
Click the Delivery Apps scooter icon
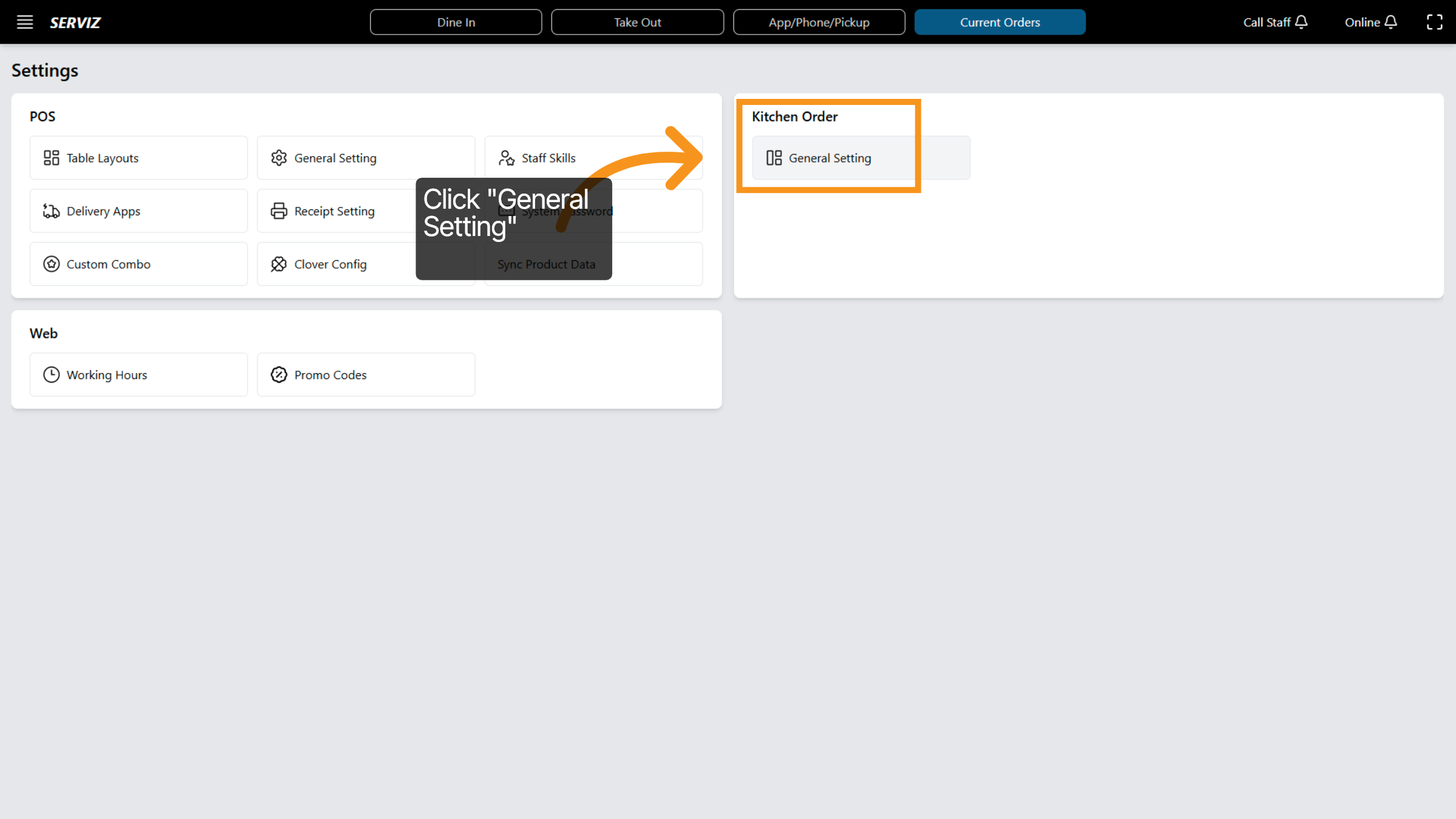coord(52,211)
